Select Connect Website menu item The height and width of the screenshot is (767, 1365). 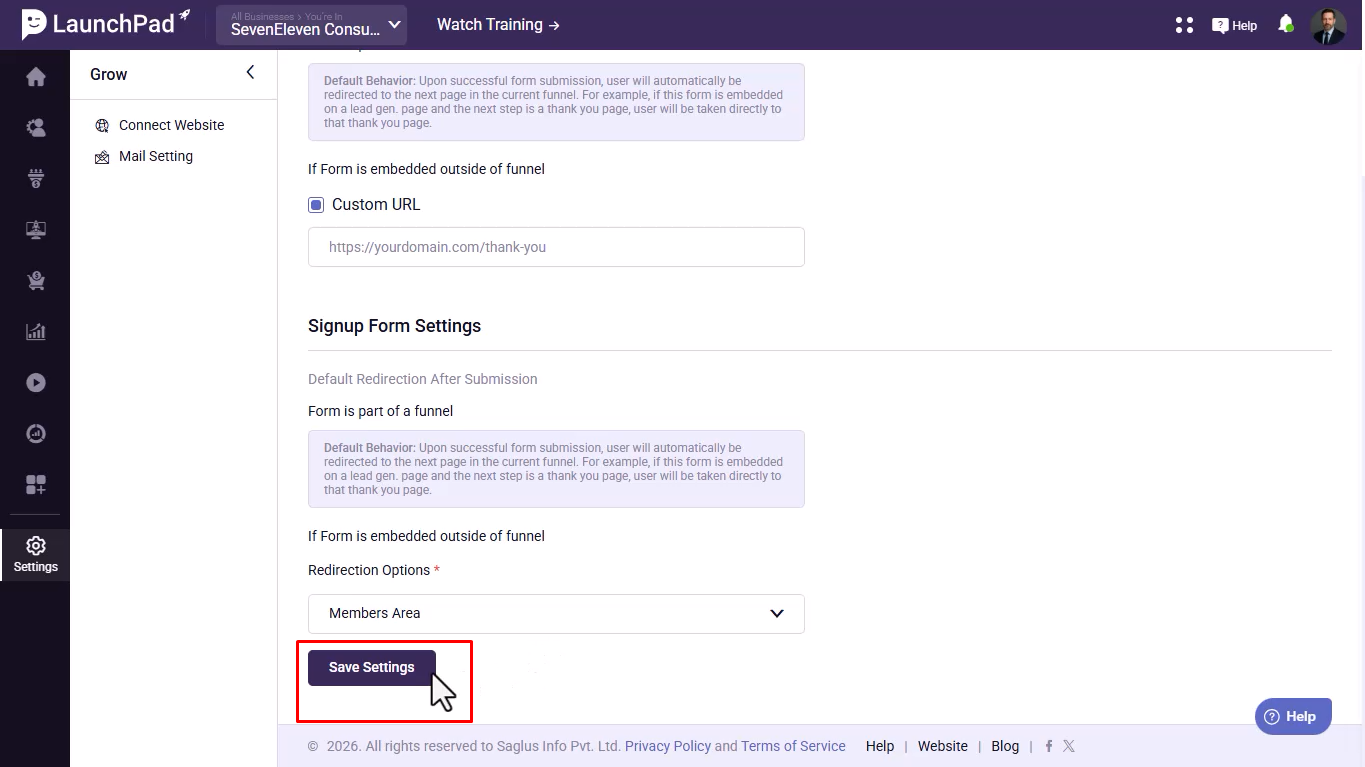pyautogui.click(x=171, y=125)
